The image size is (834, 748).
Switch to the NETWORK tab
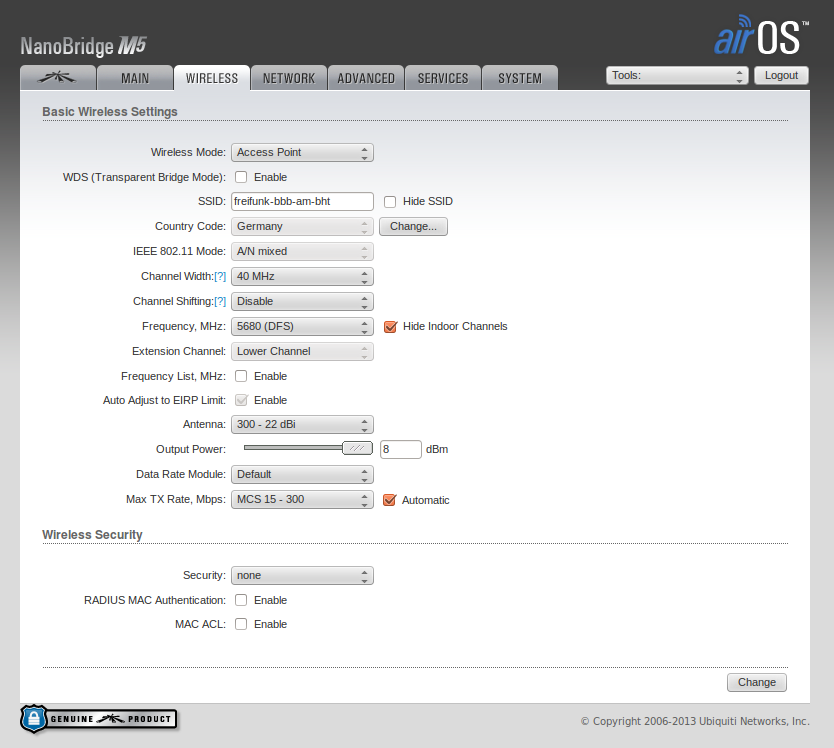pyautogui.click(x=288, y=78)
